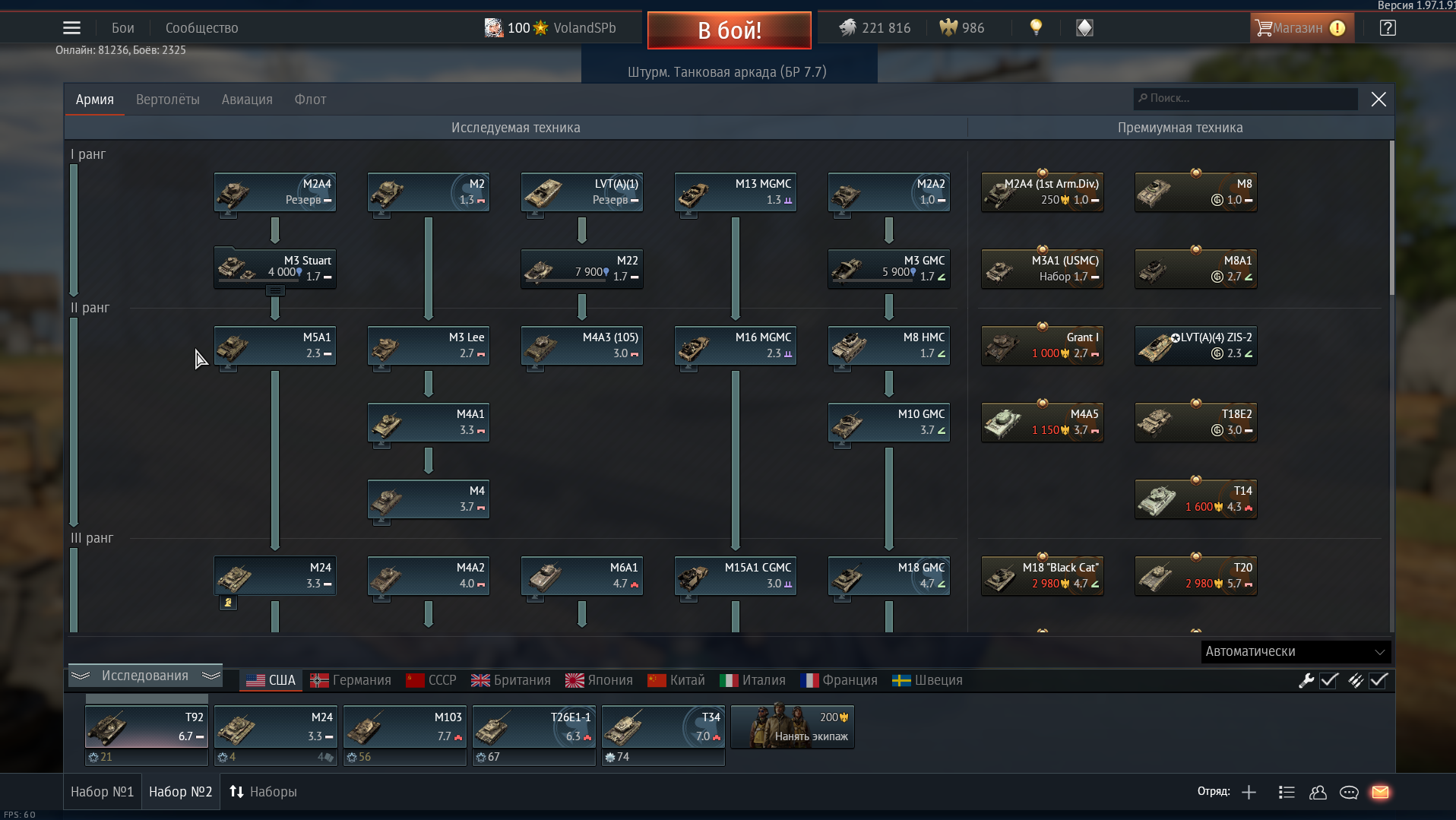The image size is (1456, 820).
Task: Select the LVT(A)(4) ZIS-2 premium card
Action: [1196, 346]
